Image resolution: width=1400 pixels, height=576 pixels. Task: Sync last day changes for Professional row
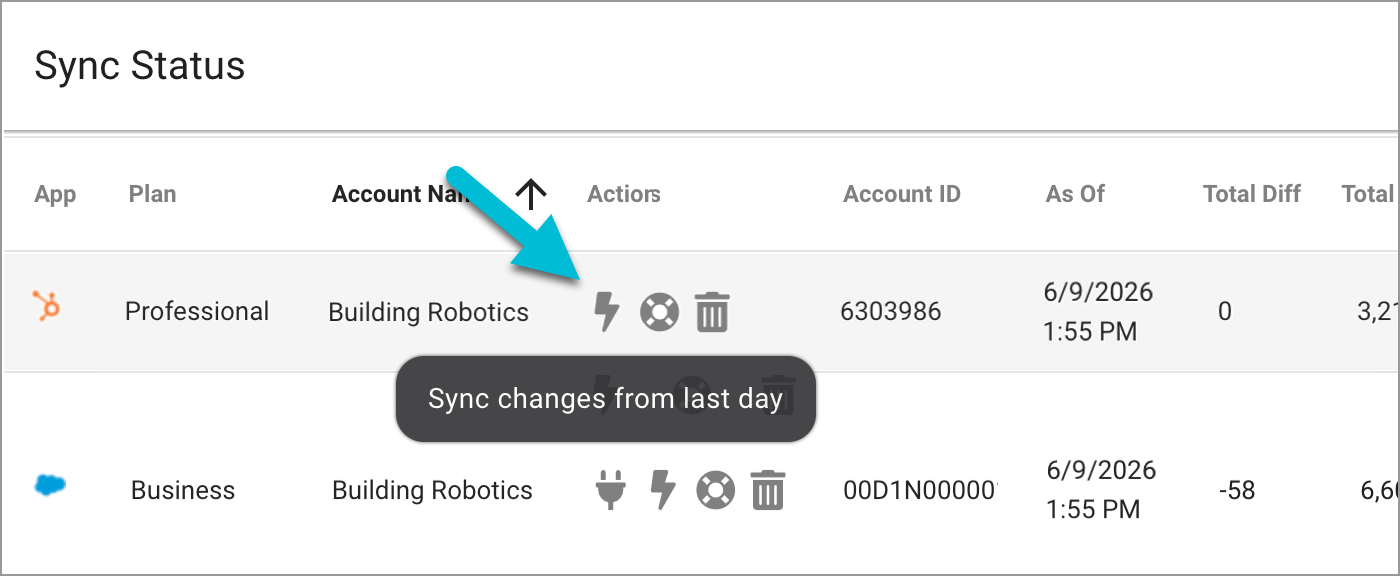(x=606, y=312)
